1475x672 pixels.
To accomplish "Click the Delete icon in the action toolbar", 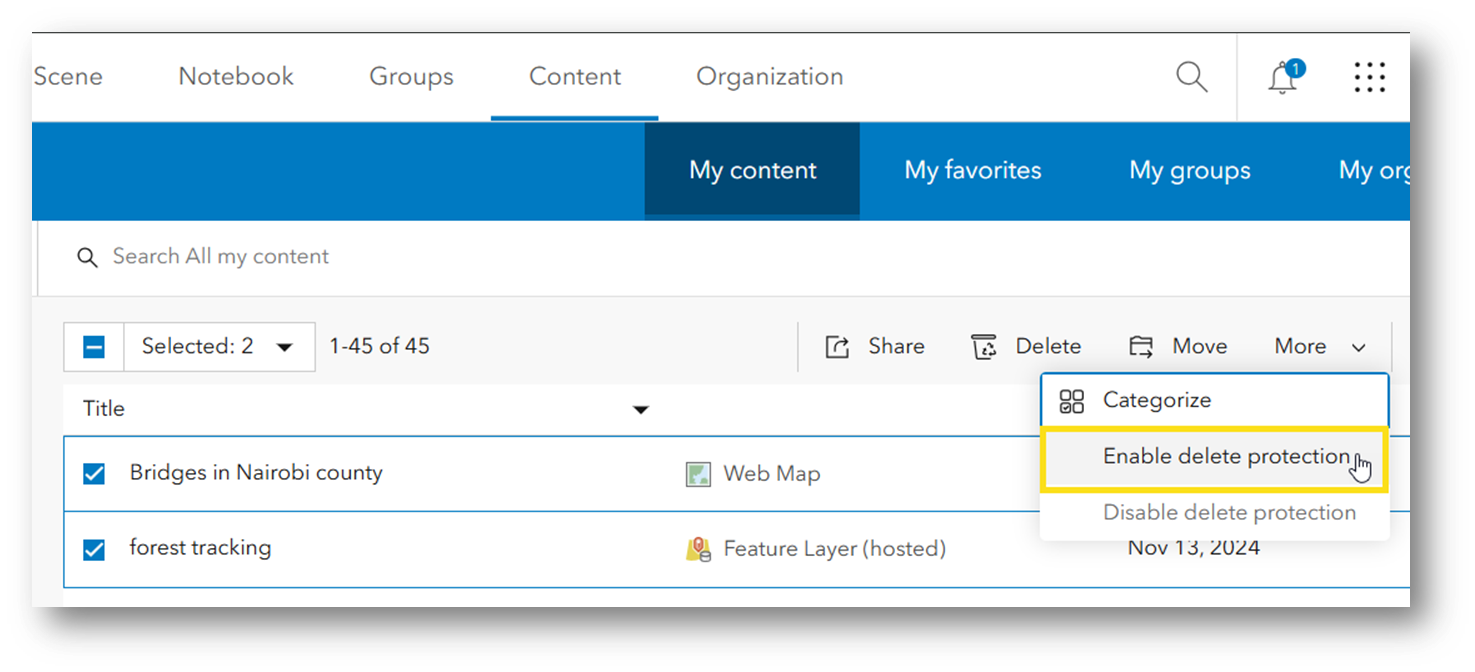I will 985,346.
